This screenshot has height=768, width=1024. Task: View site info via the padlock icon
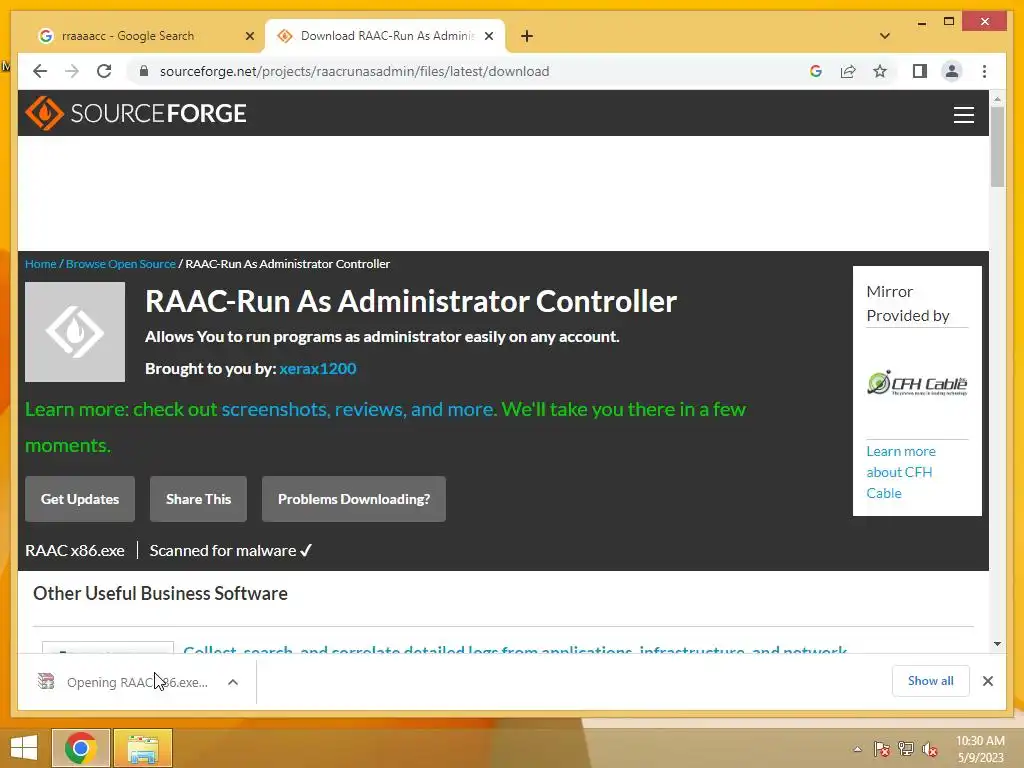[144, 71]
